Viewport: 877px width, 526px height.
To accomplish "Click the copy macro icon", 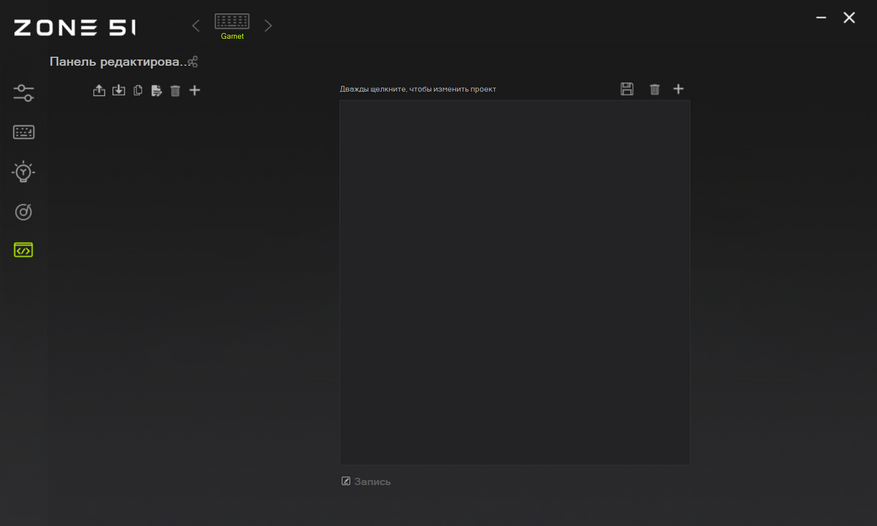I will 138,90.
